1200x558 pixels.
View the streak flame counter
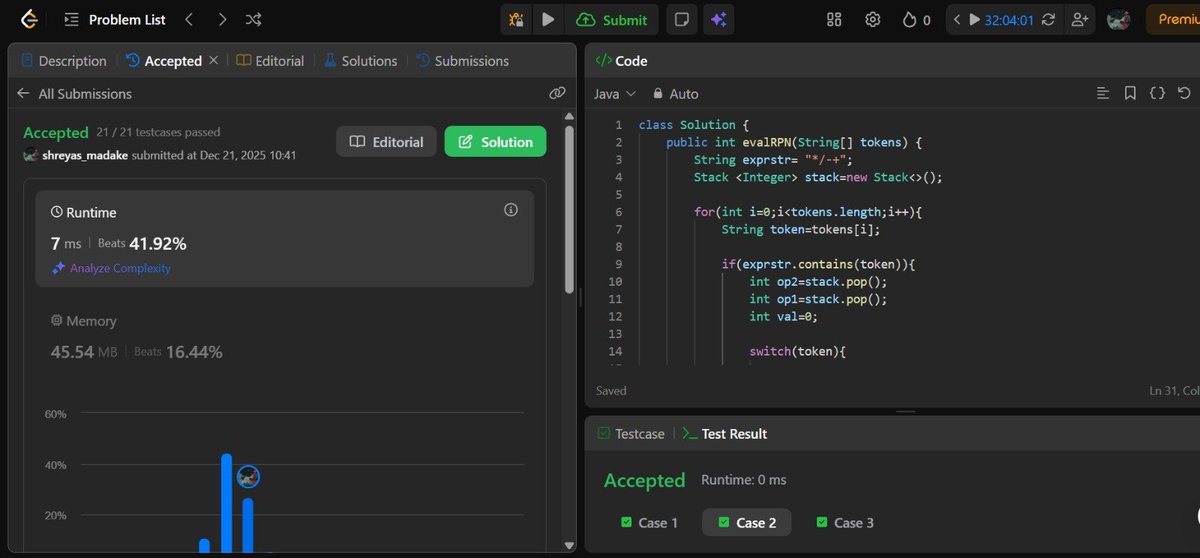point(916,19)
